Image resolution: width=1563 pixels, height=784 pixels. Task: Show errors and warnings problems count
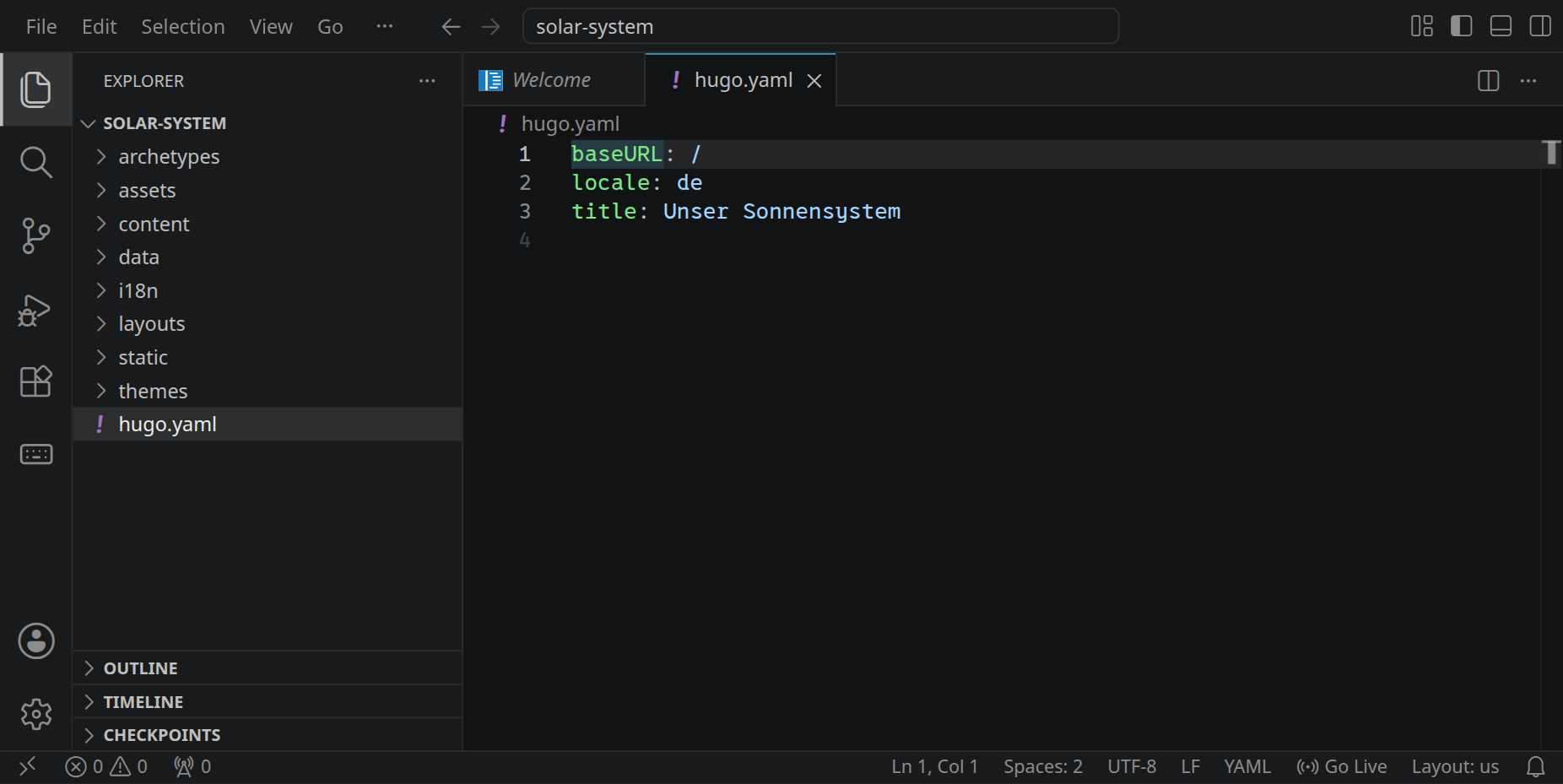coord(106,766)
